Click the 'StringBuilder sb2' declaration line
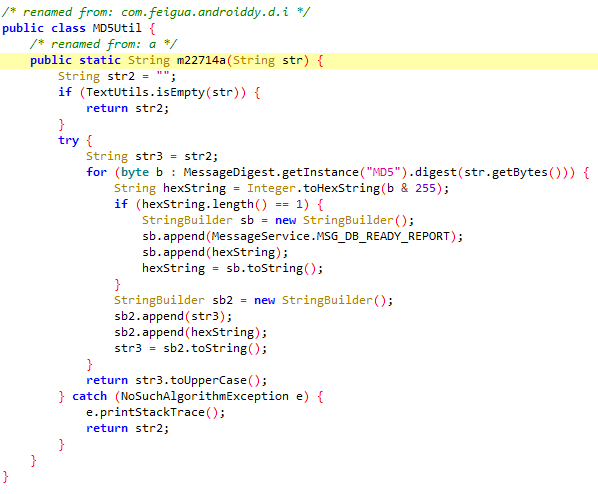The width and height of the screenshot is (598, 494). coord(254,301)
